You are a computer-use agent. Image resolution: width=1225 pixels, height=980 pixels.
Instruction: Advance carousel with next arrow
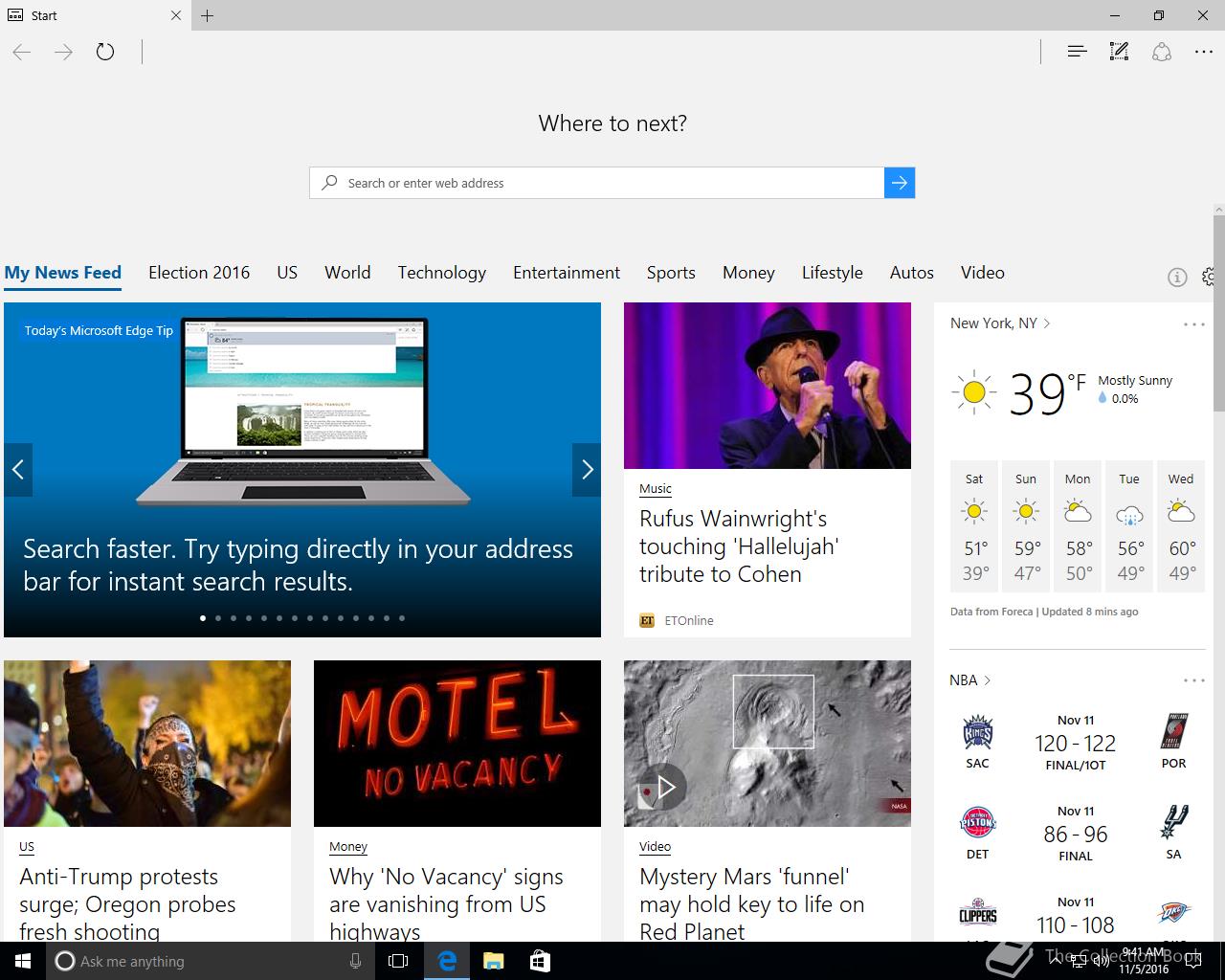point(587,469)
